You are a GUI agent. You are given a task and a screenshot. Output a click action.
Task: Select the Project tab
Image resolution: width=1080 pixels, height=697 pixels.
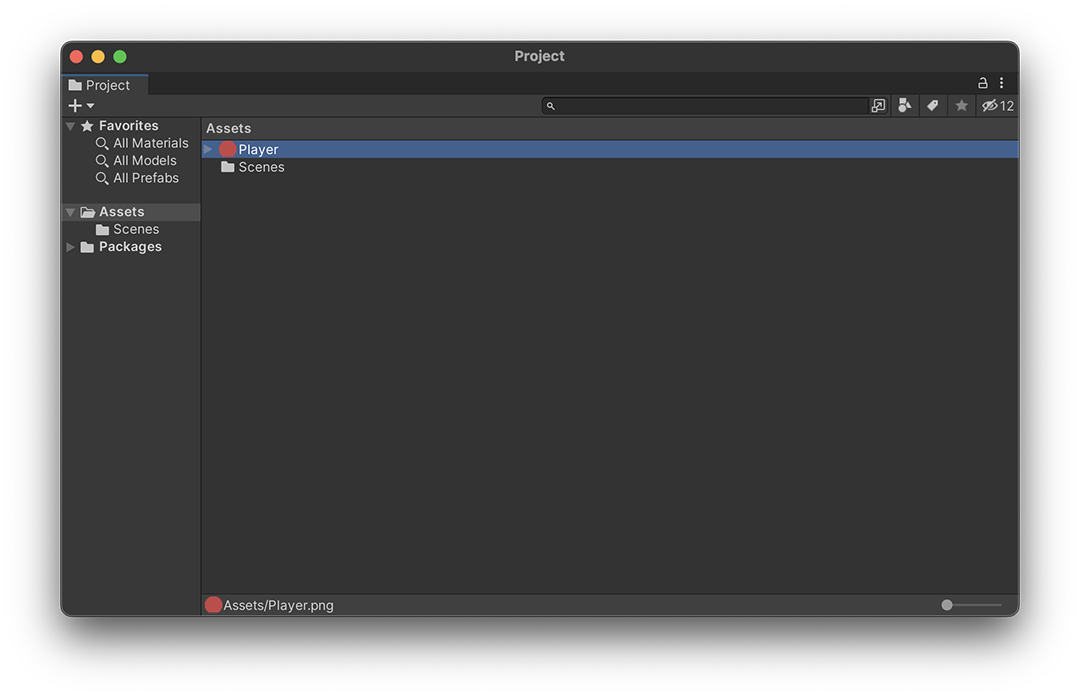(x=105, y=85)
